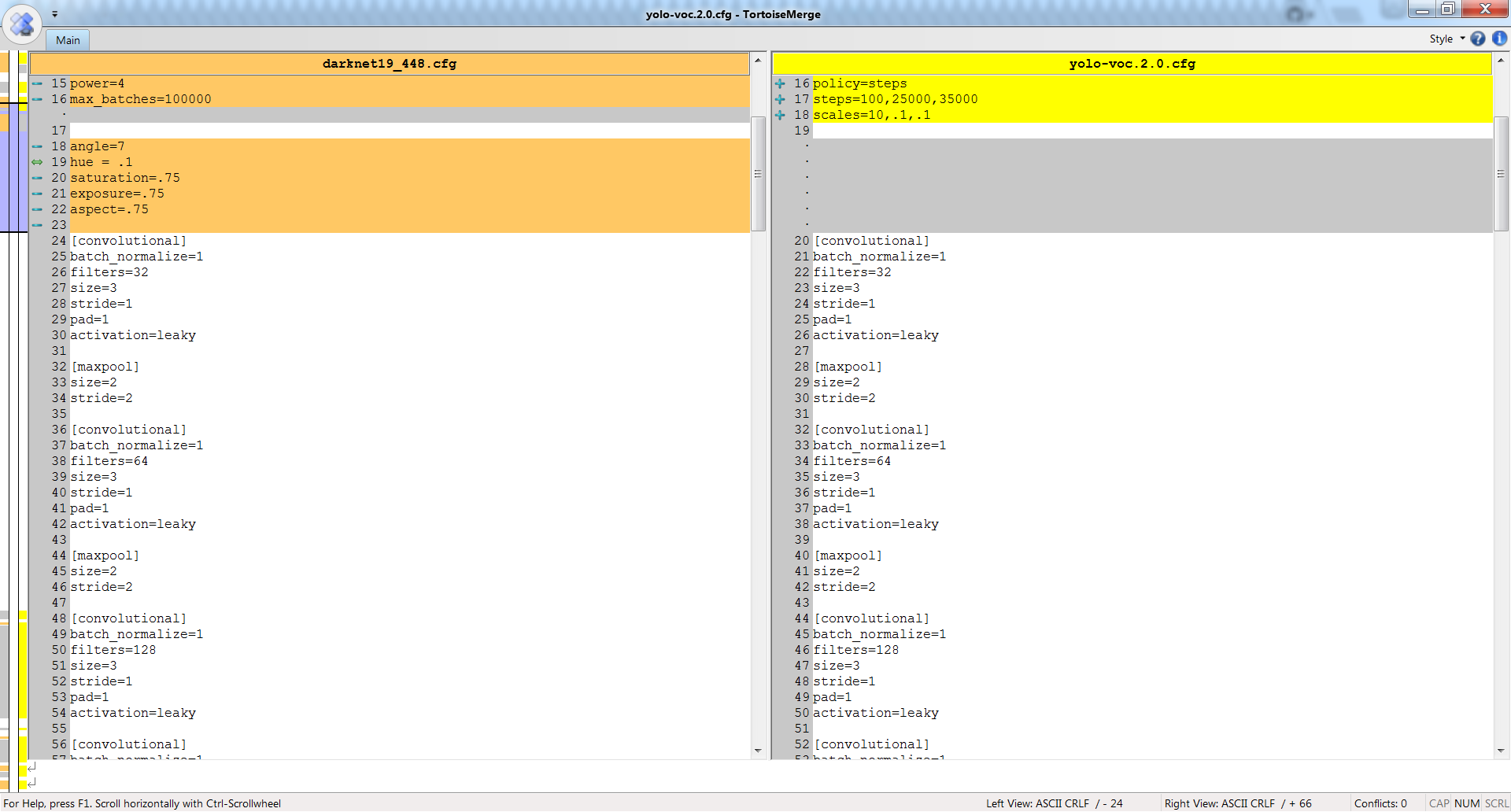1511x812 pixels.
Task: Click the blue Help question mark icon
Action: point(1478,39)
